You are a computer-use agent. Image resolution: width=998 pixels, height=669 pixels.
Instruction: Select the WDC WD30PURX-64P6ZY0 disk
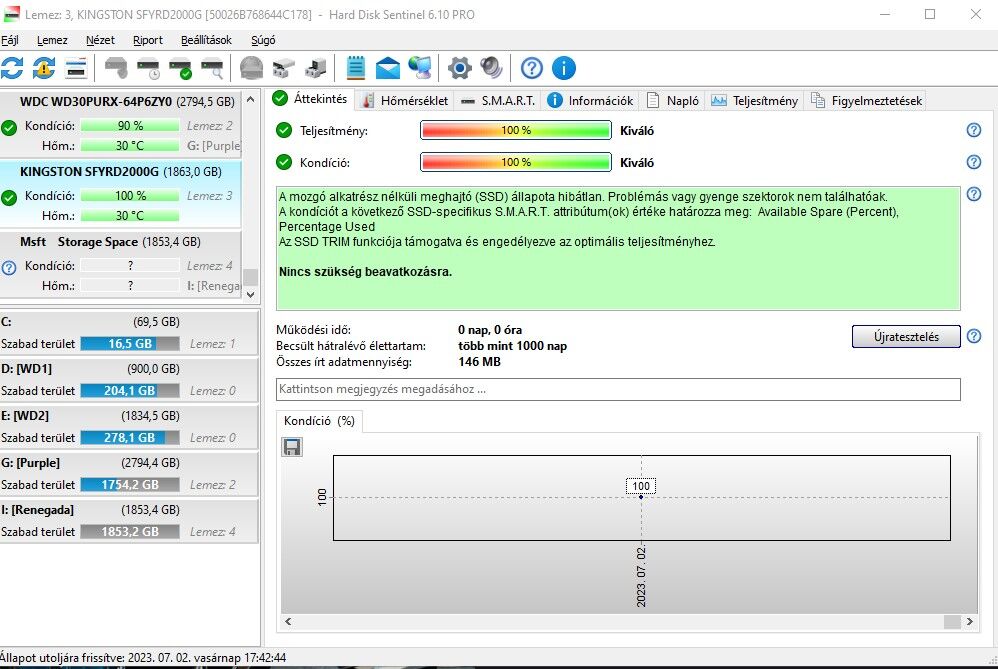121,123
